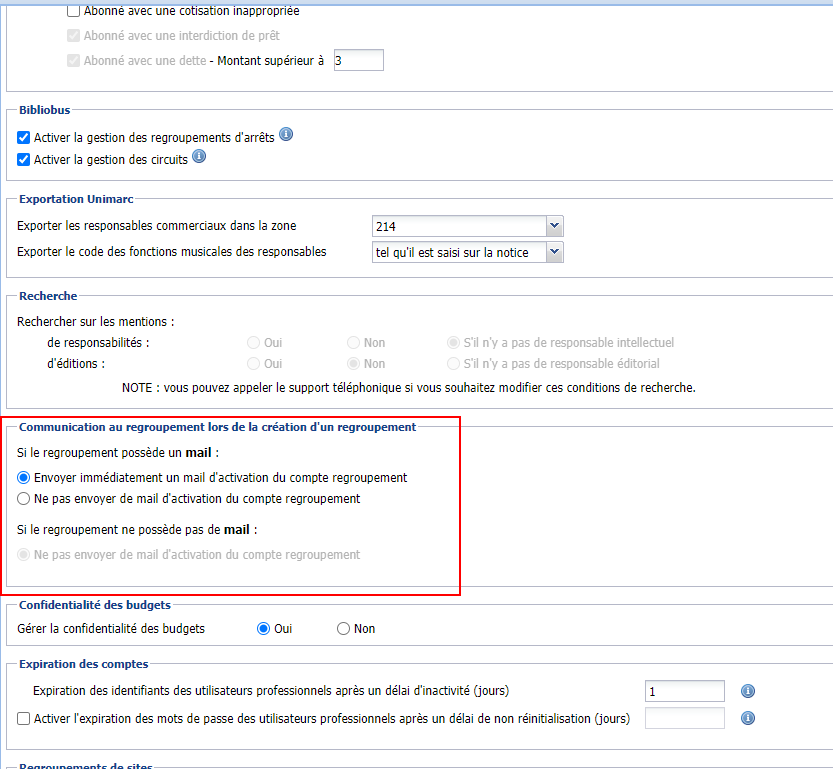Open the info tooltip next to regroupements d'arrêts
The width and height of the screenshot is (833, 769).
(x=286, y=135)
